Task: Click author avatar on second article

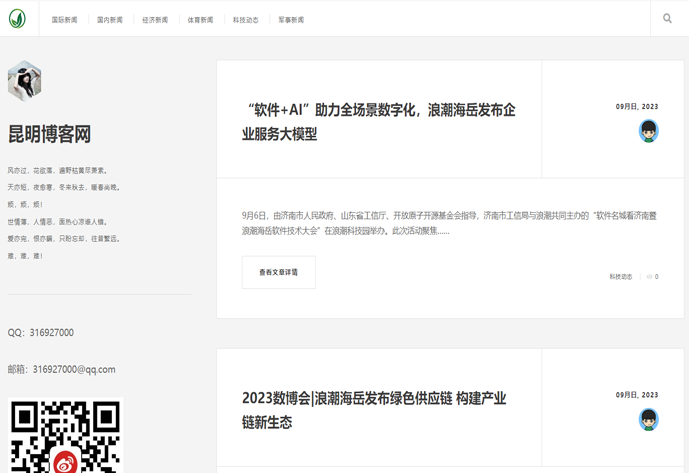Action: (x=648, y=419)
